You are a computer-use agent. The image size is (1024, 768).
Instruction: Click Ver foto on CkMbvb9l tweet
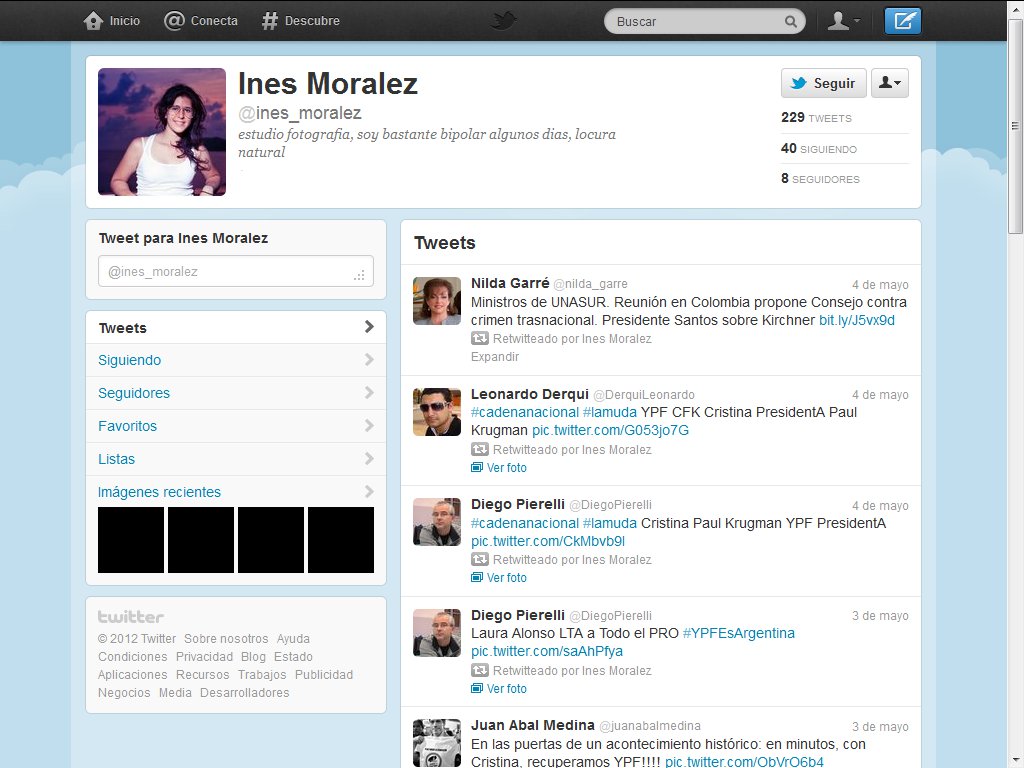pos(499,578)
